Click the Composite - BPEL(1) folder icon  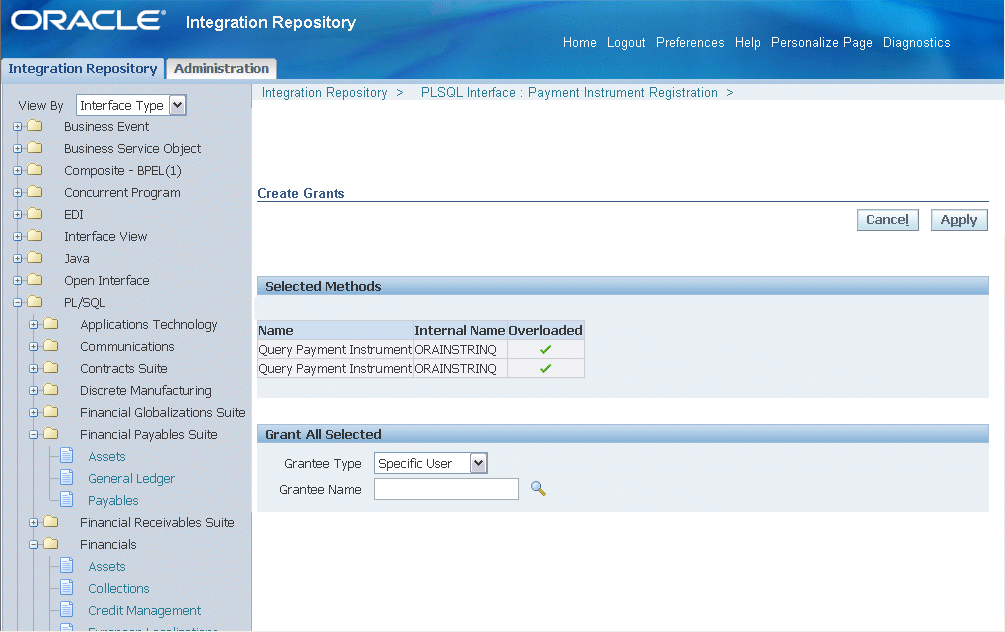point(35,170)
